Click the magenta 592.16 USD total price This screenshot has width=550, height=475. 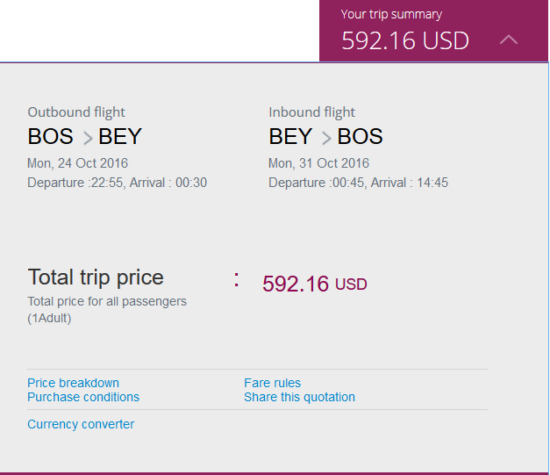point(315,284)
